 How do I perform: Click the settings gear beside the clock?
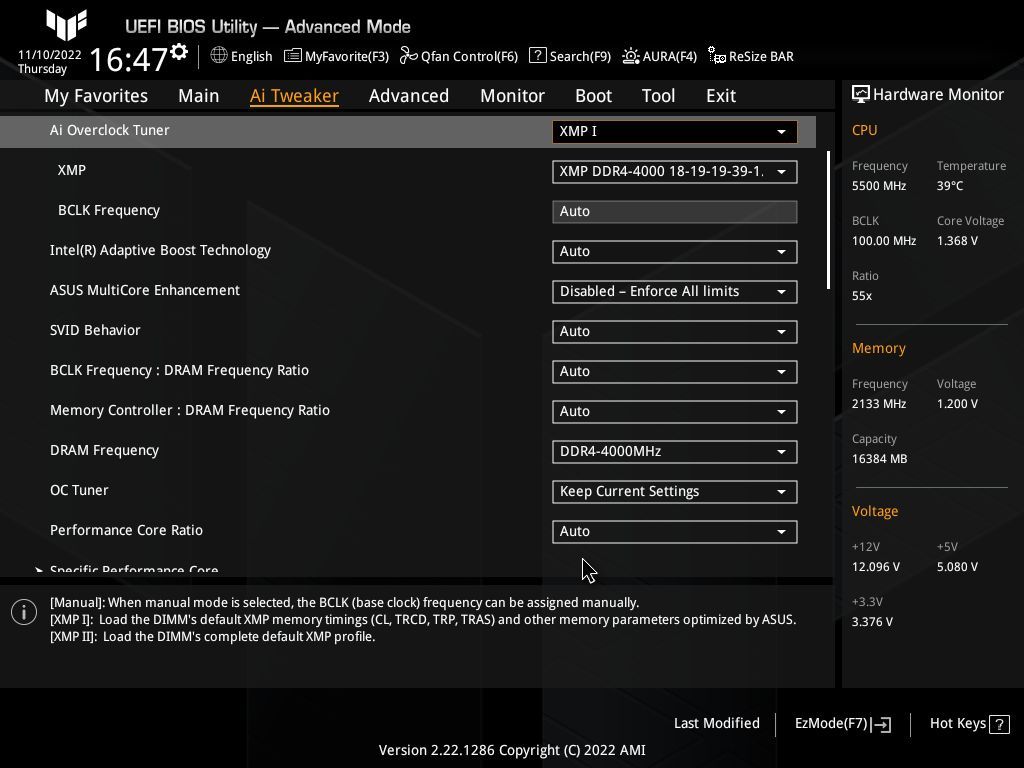pyautogui.click(x=179, y=52)
